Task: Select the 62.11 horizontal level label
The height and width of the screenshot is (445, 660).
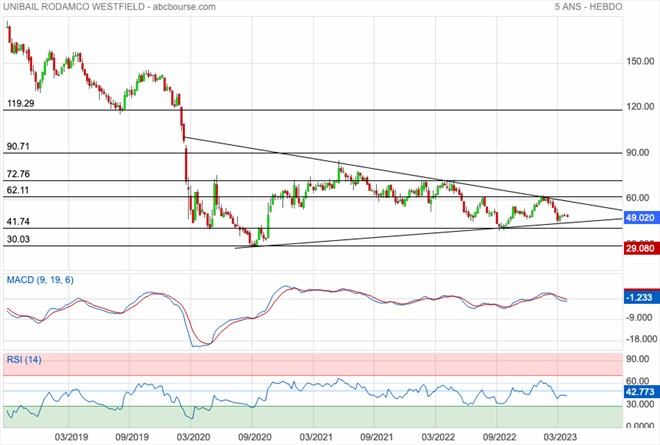Action: (x=18, y=190)
